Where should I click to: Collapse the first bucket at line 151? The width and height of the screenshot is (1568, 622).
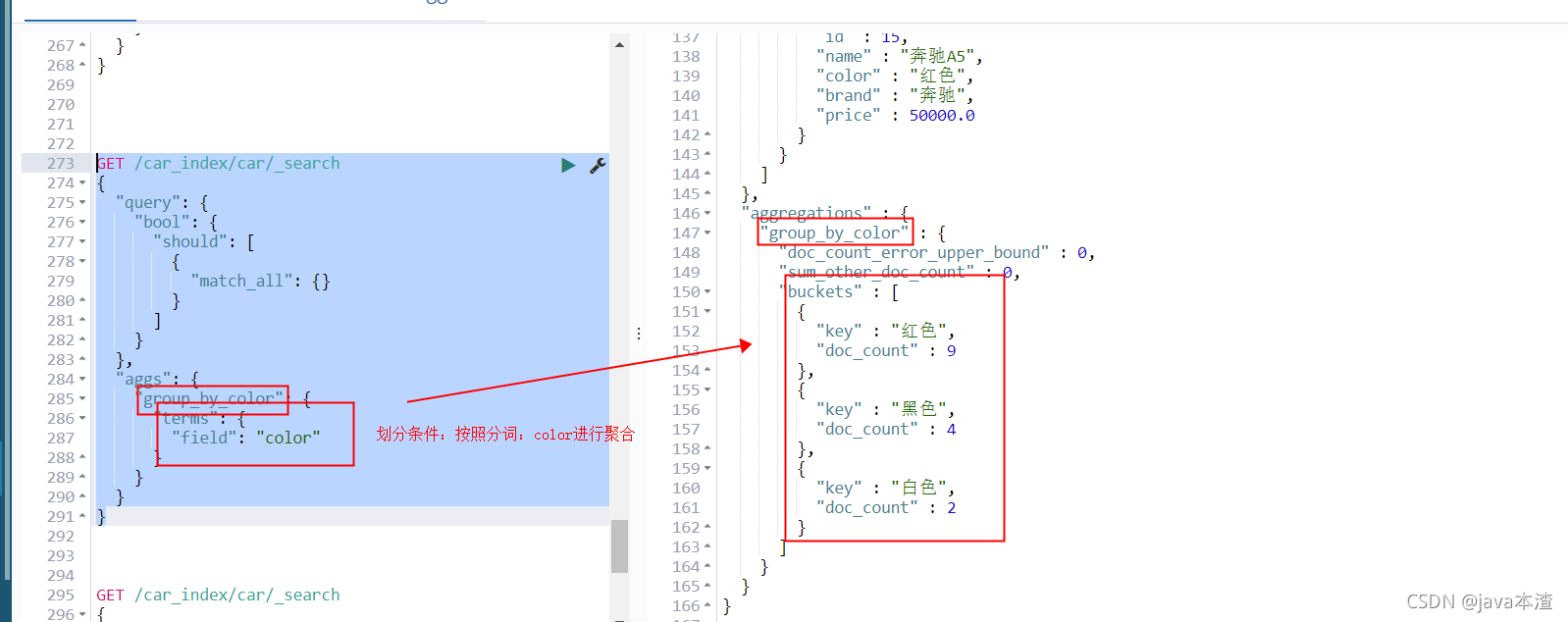[x=707, y=312]
